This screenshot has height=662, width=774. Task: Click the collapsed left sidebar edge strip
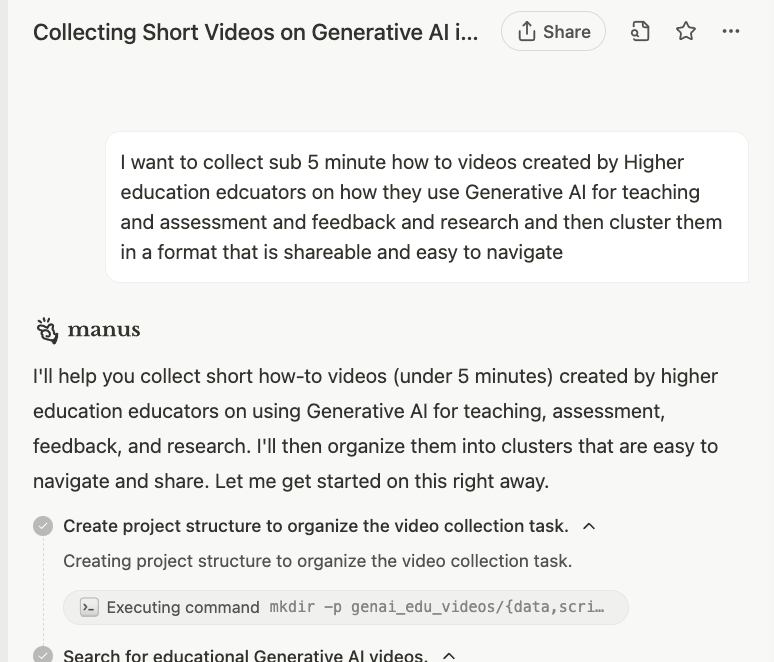[4, 331]
